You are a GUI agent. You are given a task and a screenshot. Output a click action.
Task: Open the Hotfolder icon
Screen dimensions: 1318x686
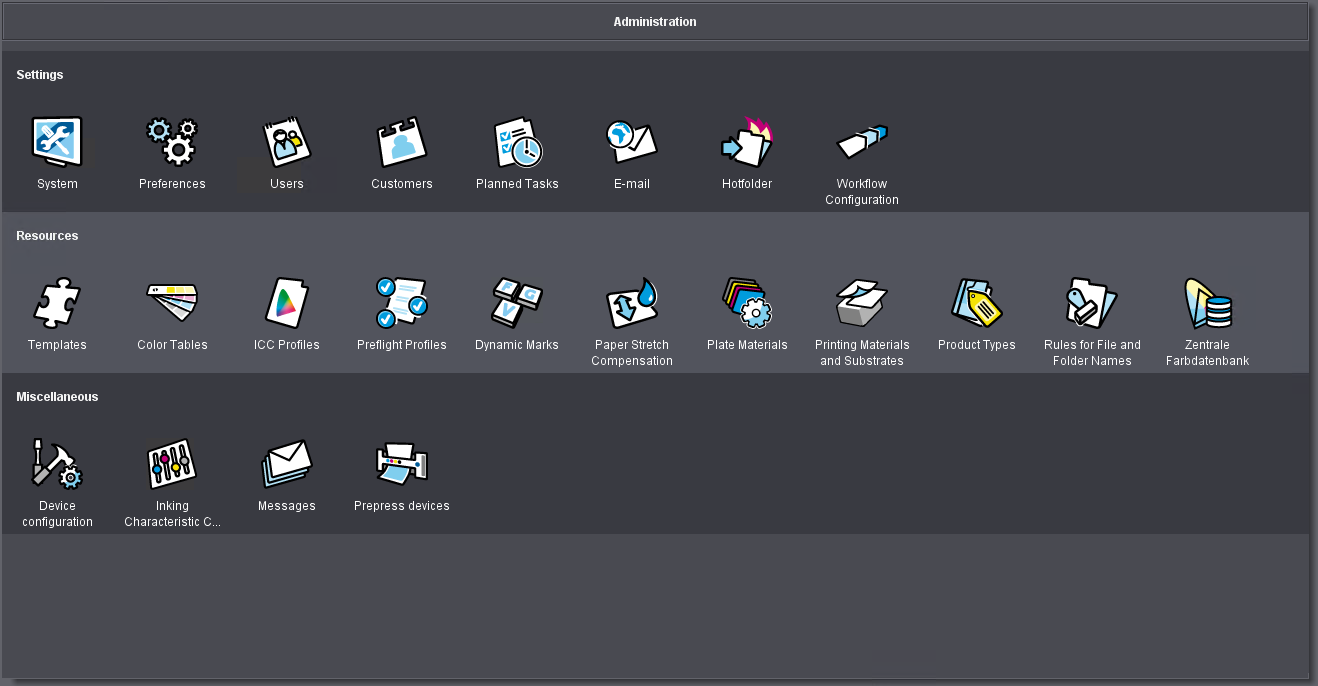(x=747, y=142)
